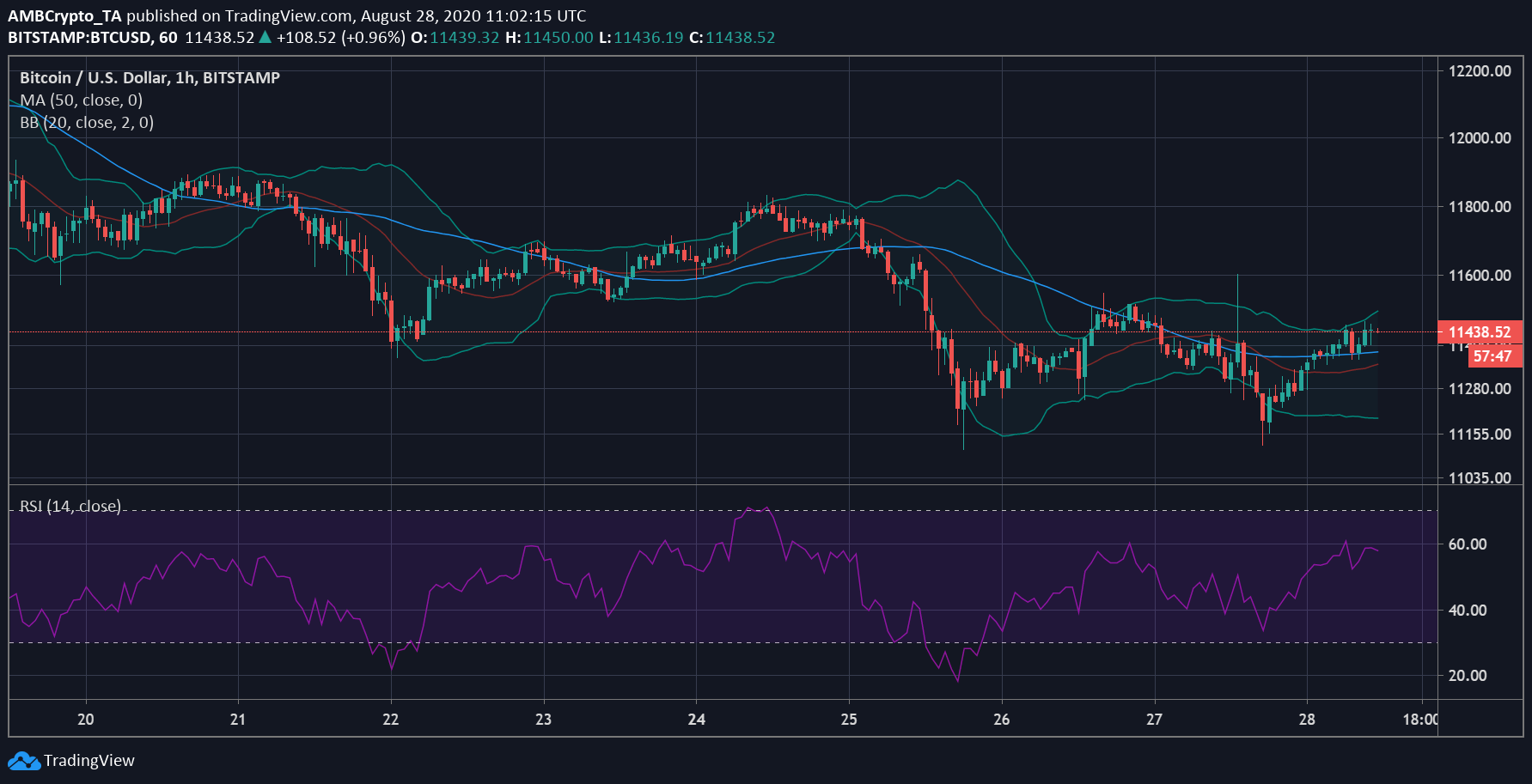Select the RSI (14, close) indicator legend

pyautogui.click(x=70, y=506)
